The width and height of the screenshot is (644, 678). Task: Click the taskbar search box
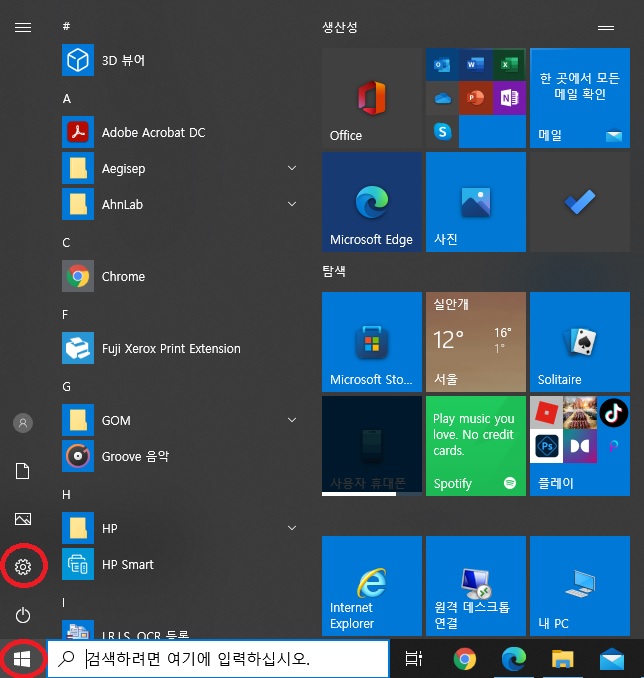pos(218,659)
